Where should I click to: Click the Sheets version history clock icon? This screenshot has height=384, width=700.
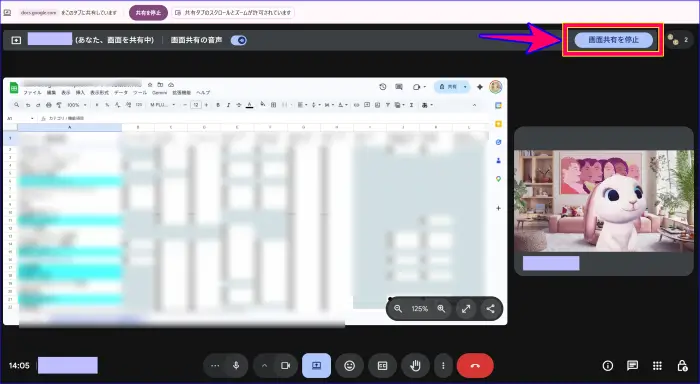[383, 87]
